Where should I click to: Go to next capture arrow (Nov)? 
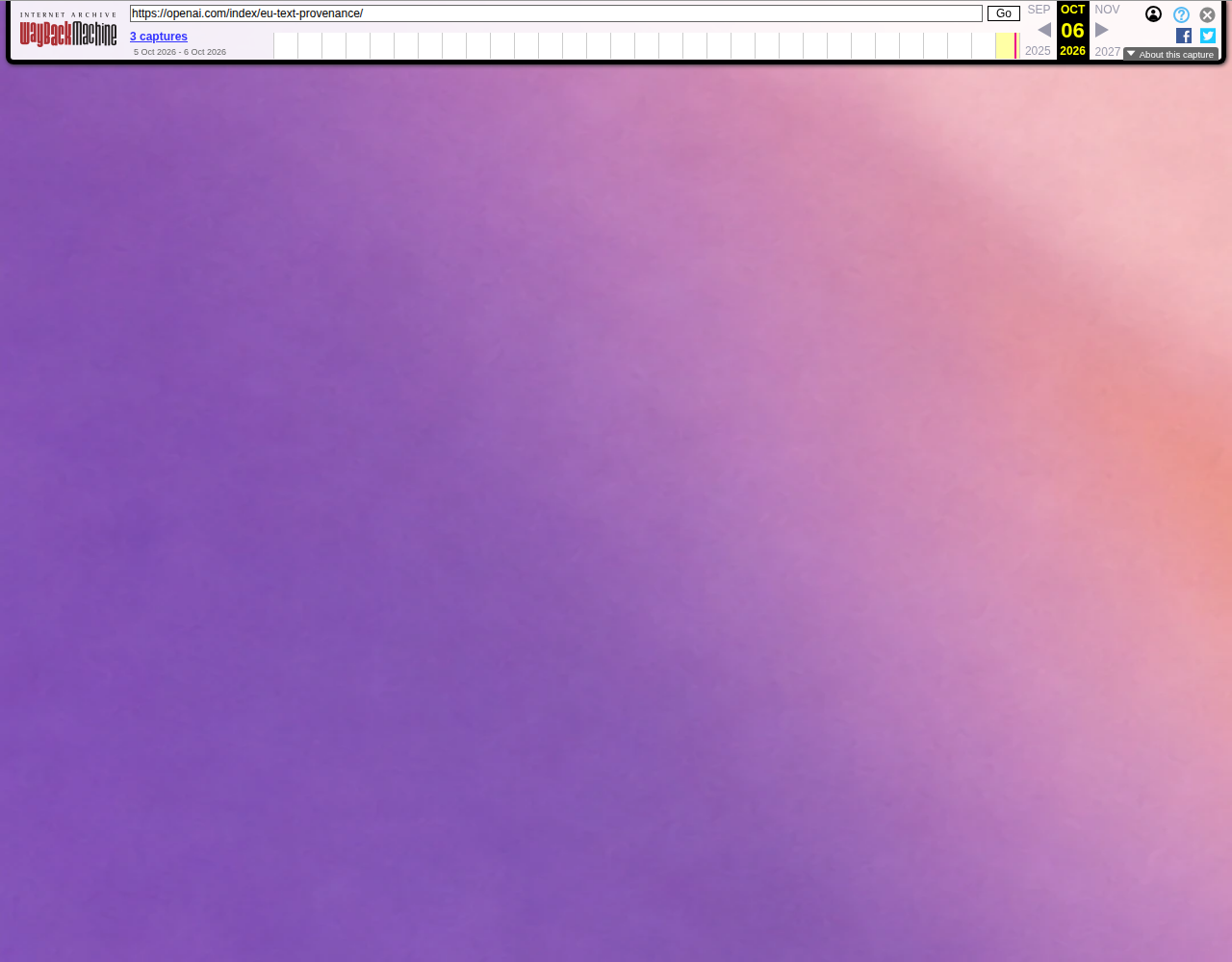tap(1102, 30)
